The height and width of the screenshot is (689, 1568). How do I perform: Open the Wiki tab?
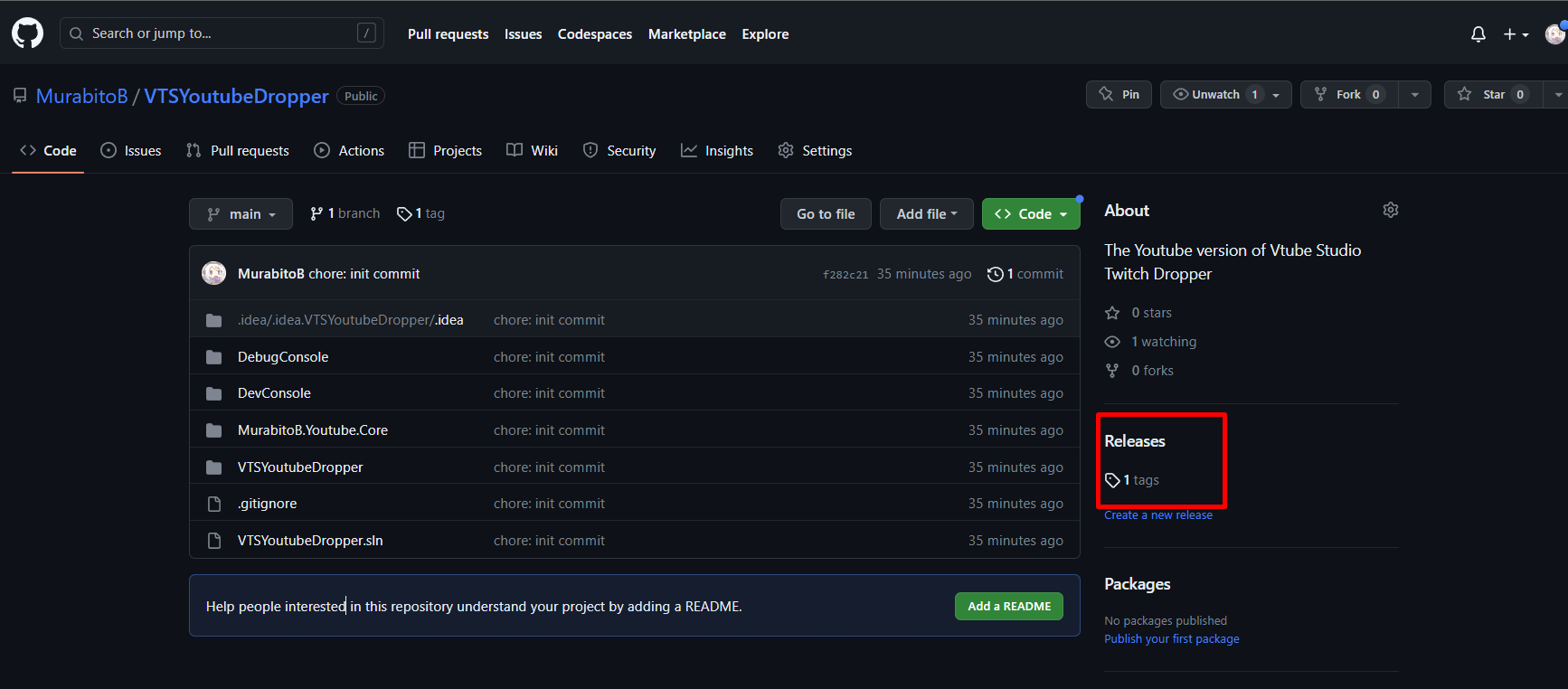(x=532, y=151)
